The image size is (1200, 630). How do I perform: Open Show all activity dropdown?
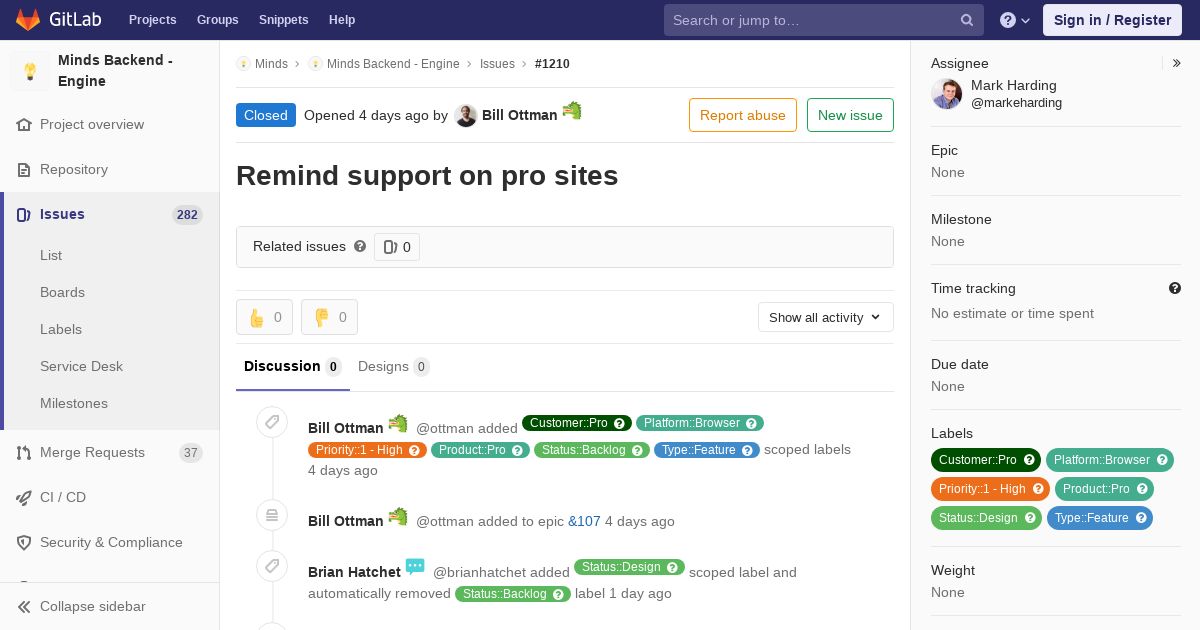pyautogui.click(x=826, y=317)
